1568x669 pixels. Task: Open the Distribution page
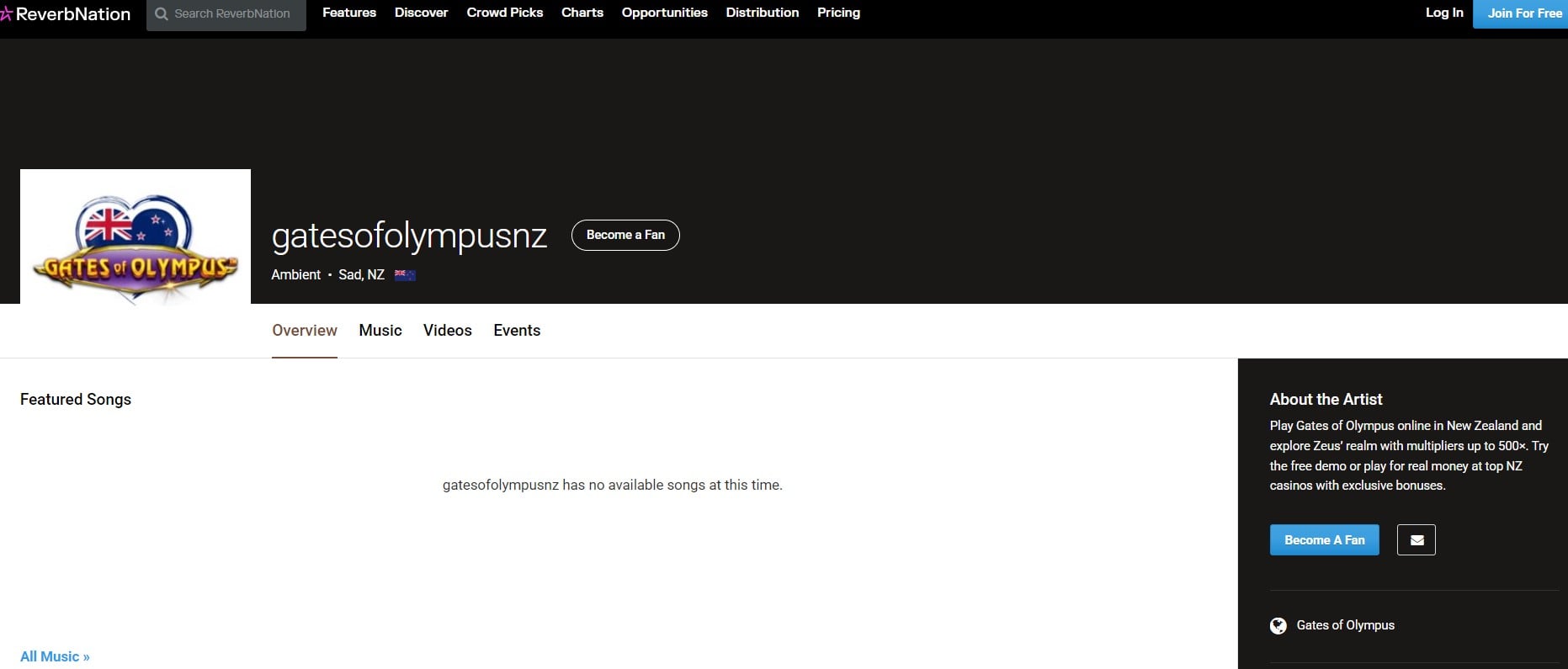pyautogui.click(x=763, y=13)
